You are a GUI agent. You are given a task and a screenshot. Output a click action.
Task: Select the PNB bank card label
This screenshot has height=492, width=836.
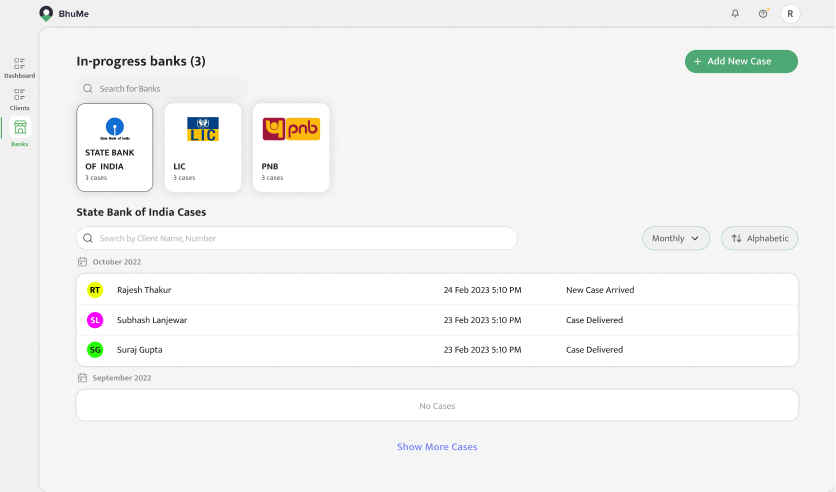click(x=270, y=166)
